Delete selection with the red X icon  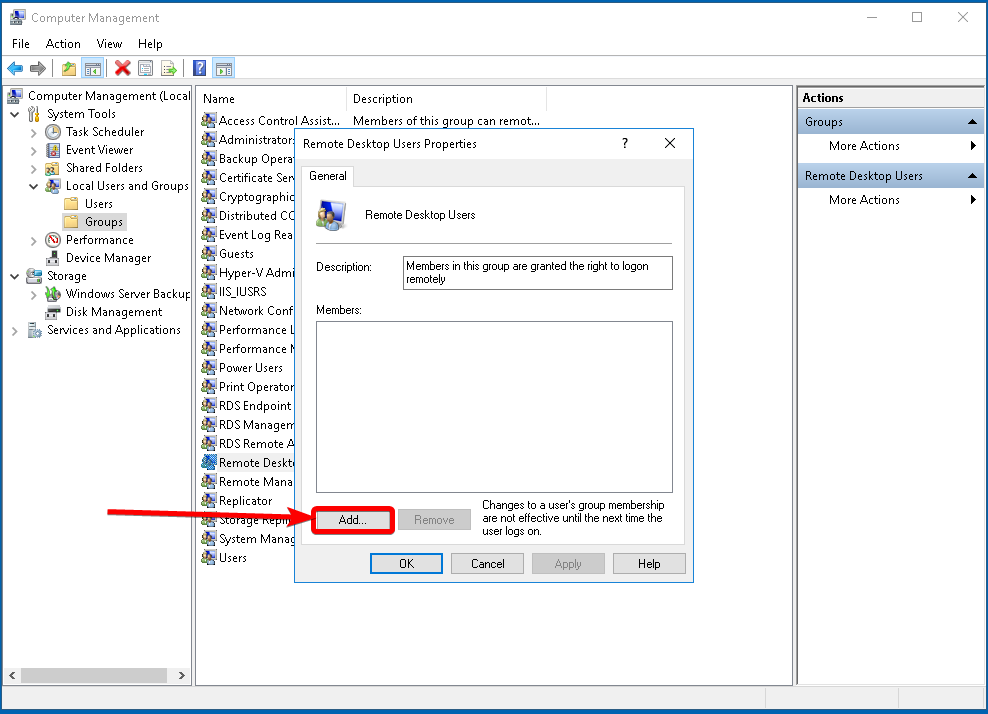(x=123, y=68)
